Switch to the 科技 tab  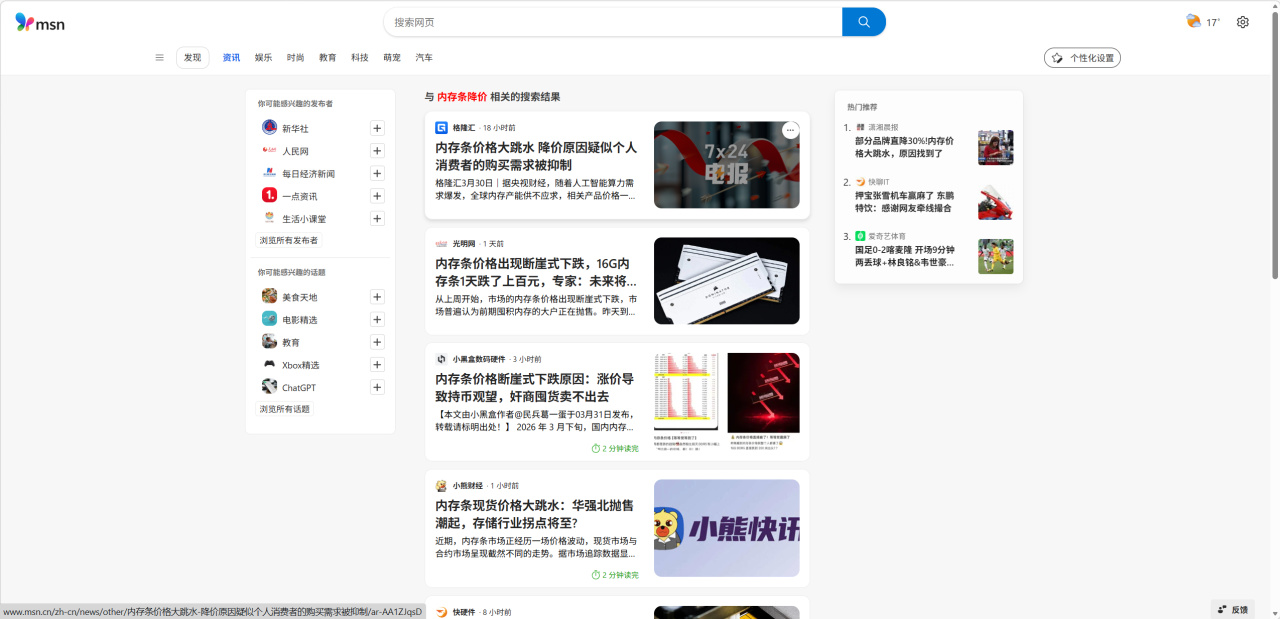pyautogui.click(x=360, y=58)
